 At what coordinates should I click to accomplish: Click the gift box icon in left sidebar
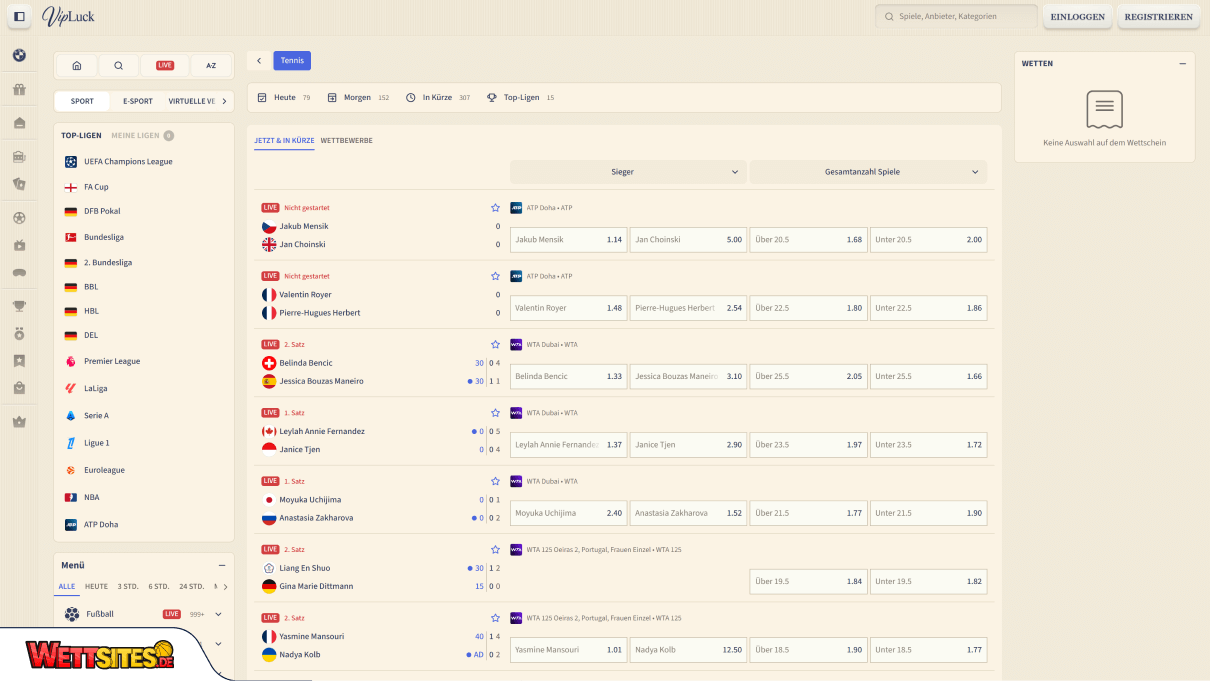pos(19,90)
